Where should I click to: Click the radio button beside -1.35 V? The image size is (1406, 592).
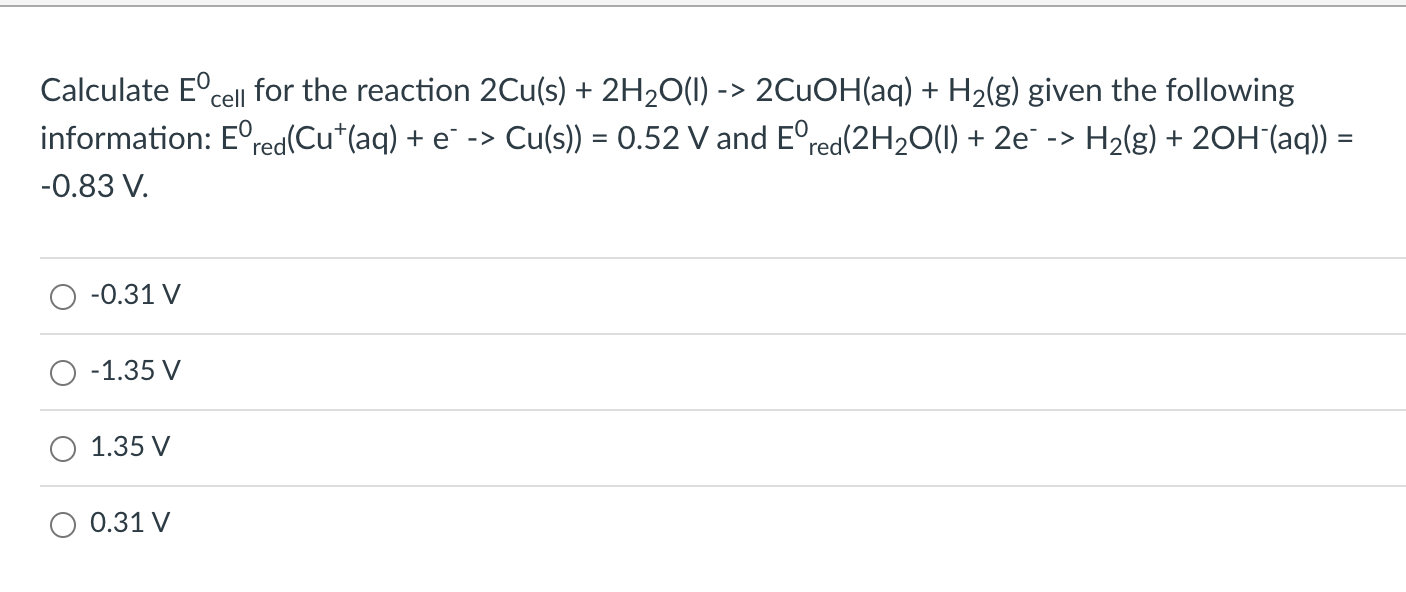coord(63,370)
